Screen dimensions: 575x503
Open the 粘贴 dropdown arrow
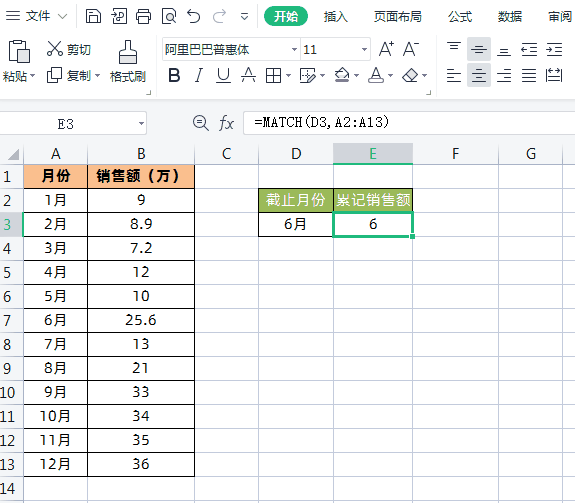tap(33, 76)
